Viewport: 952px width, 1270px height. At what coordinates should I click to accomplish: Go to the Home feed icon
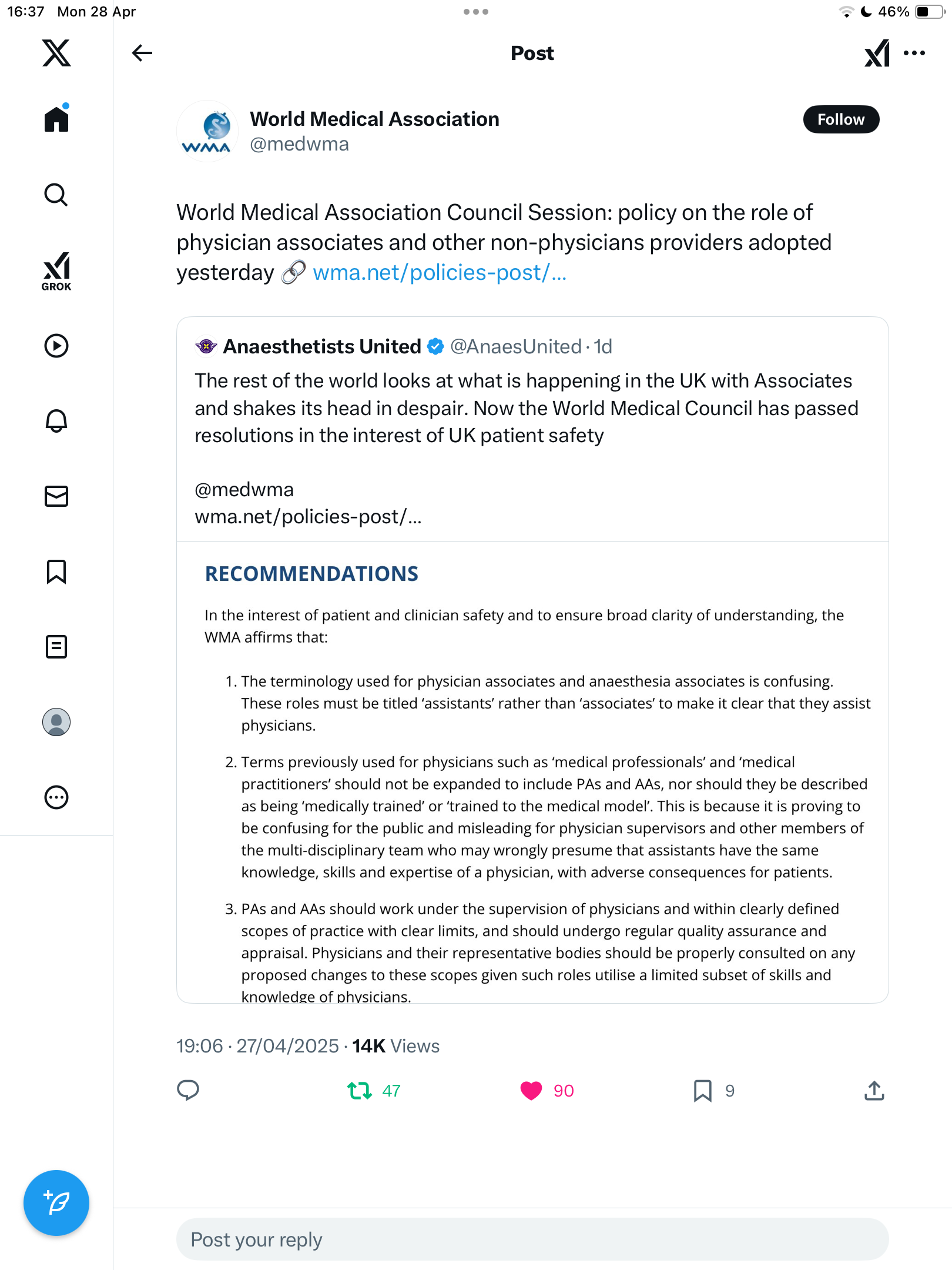pos(56,119)
